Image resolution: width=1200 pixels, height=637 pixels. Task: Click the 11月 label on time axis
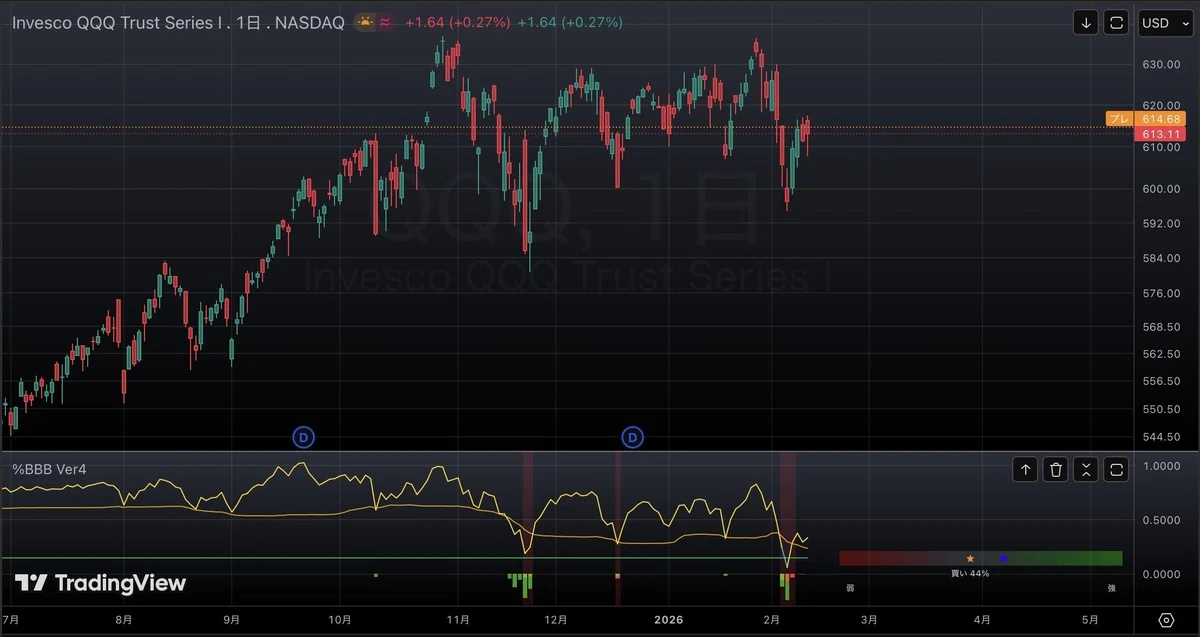[458, 620]
